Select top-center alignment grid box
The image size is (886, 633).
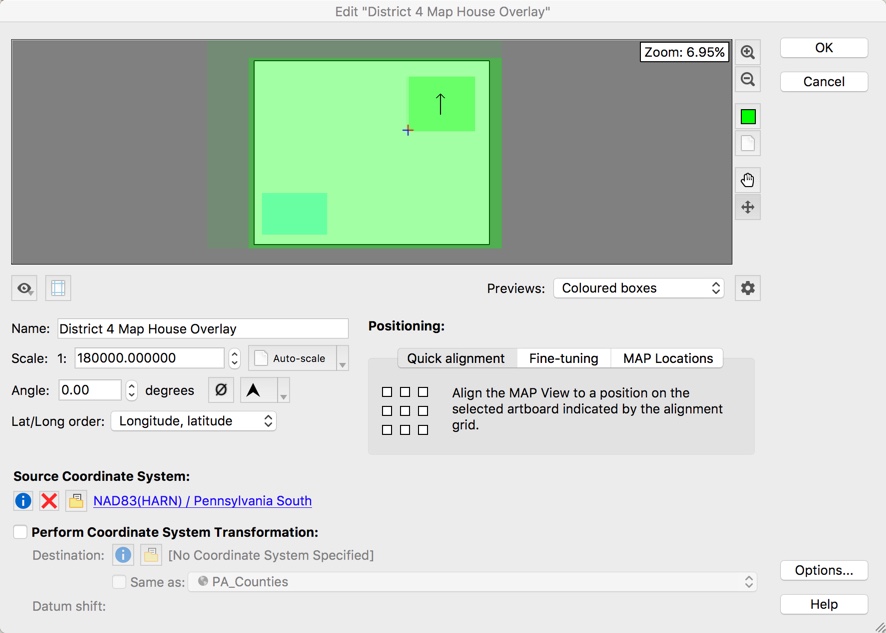(x=405, y=392)
